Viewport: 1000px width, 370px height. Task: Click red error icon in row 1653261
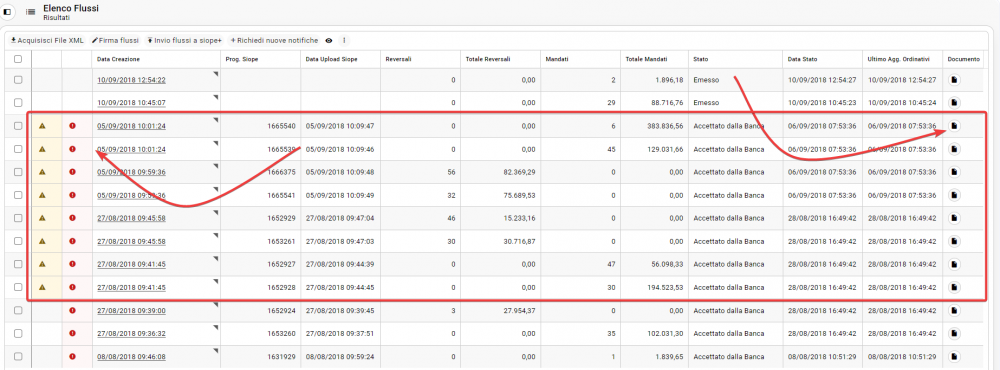tap(72, 240)
